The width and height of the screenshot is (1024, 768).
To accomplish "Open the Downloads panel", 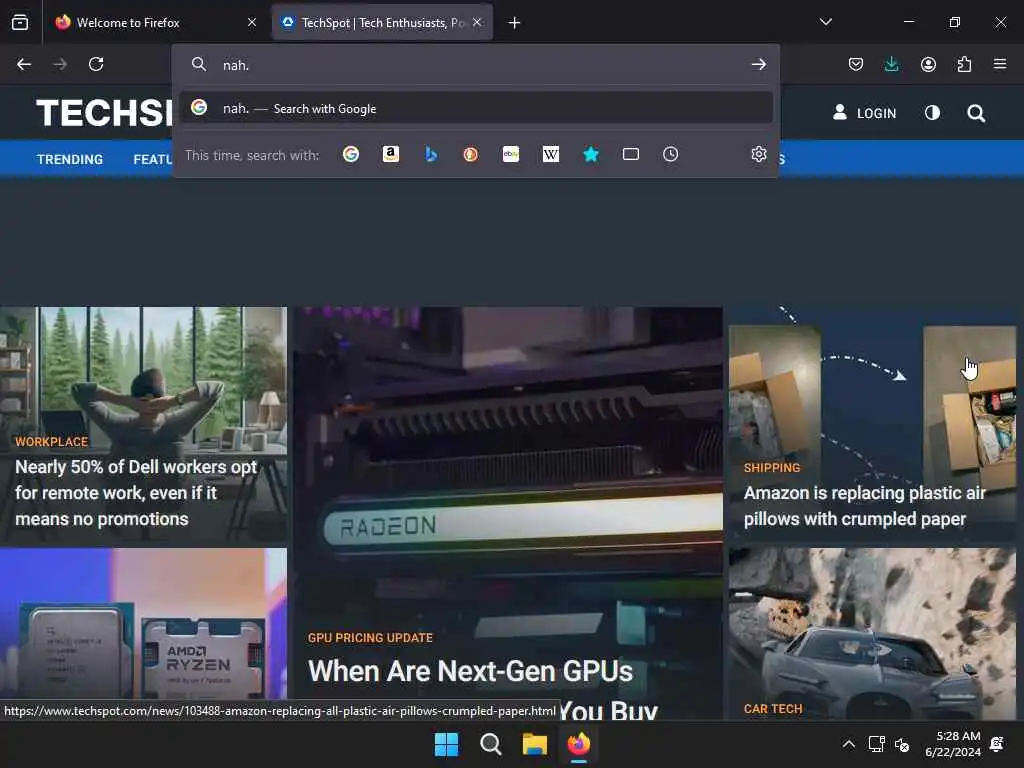I will pyautogui.click(x=891, y=64).
